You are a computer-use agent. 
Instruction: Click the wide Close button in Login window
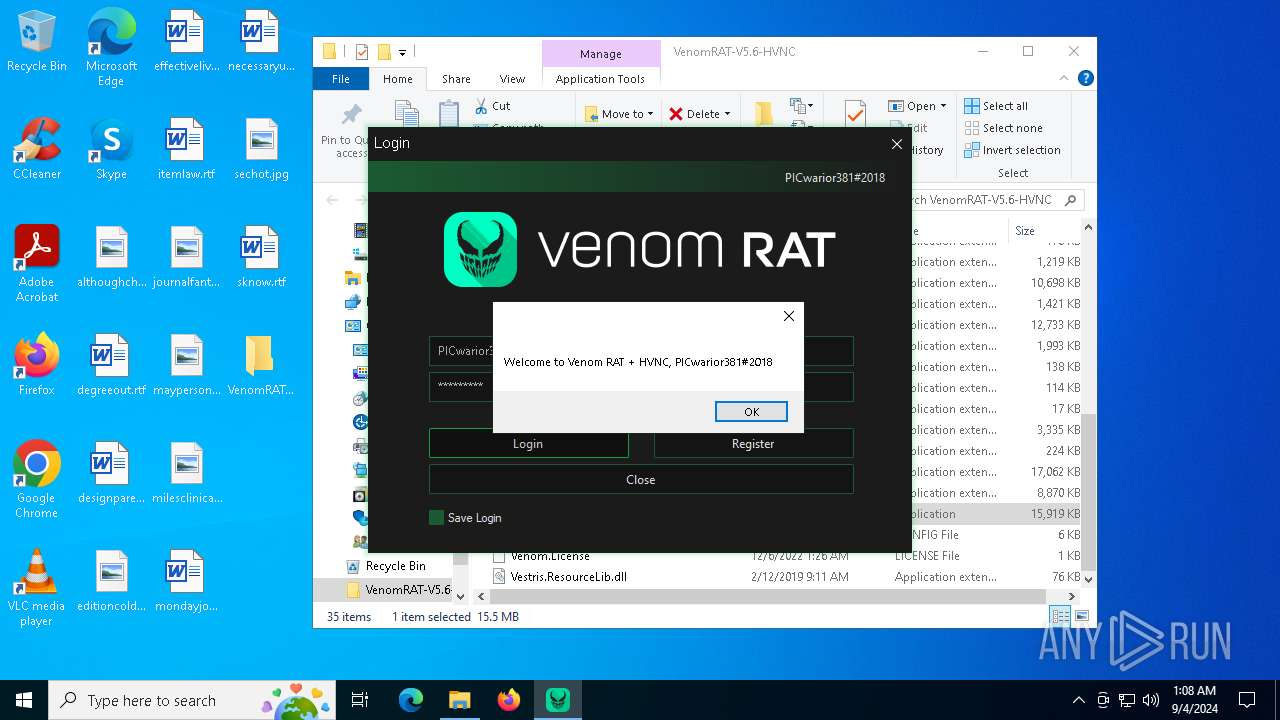pos(641,479)
